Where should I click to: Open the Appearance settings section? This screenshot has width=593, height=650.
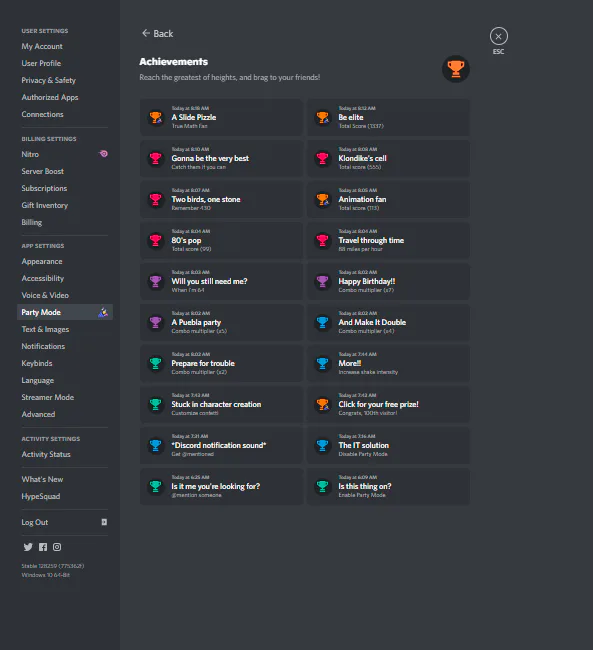pyautogui.click(x=42, y=261)
